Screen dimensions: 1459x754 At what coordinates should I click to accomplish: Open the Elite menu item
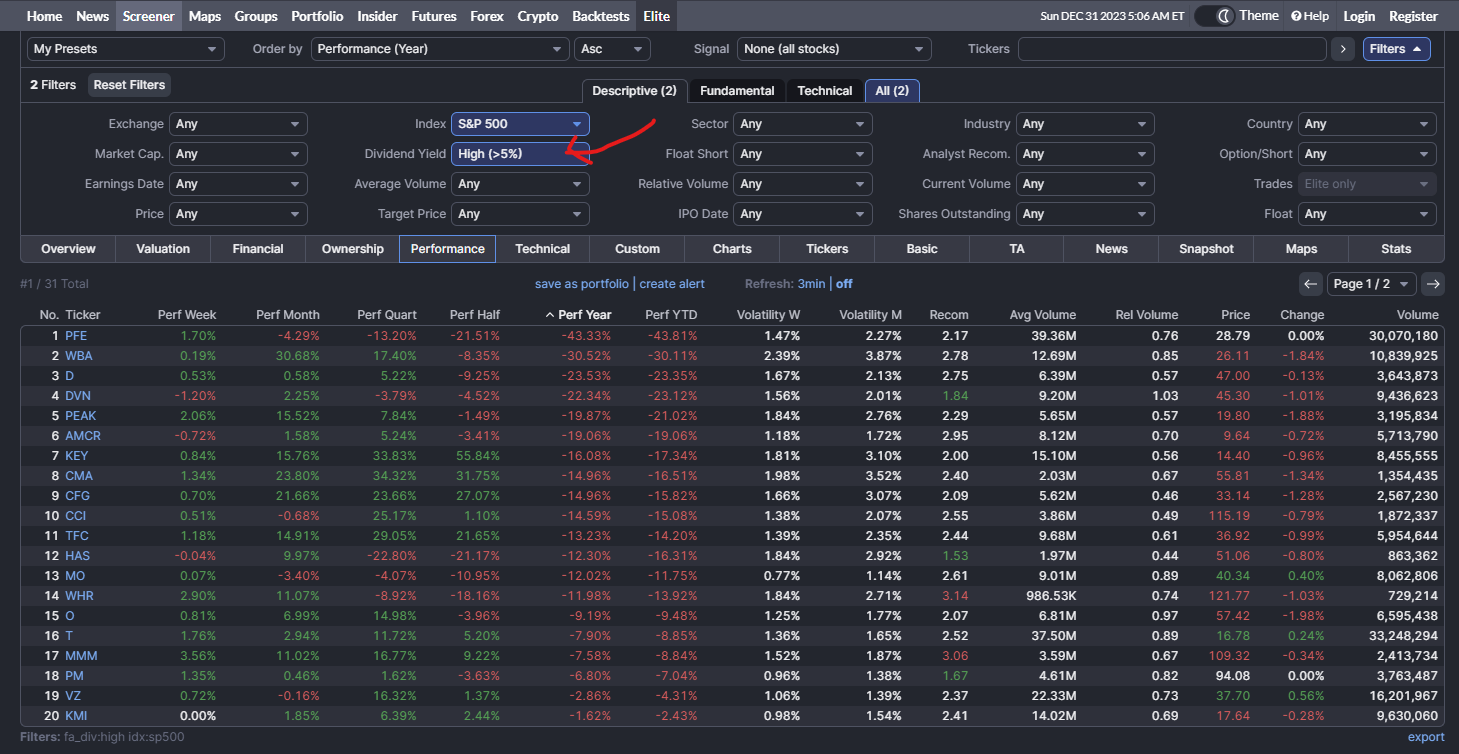657,16
